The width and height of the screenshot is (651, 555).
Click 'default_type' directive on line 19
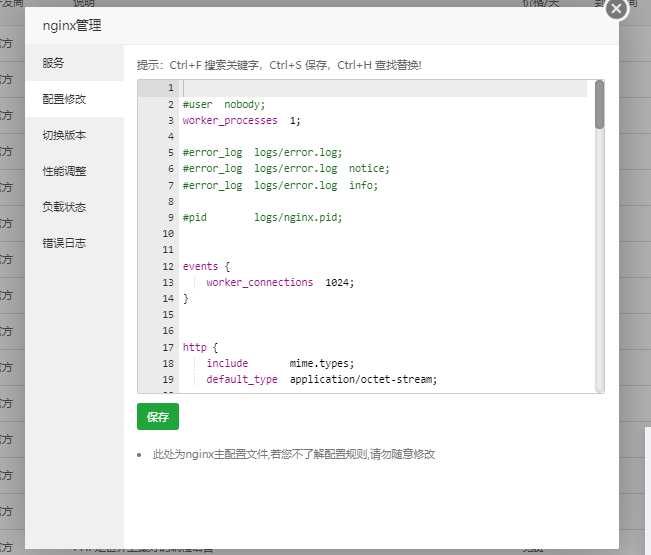[x=242, y=379]
